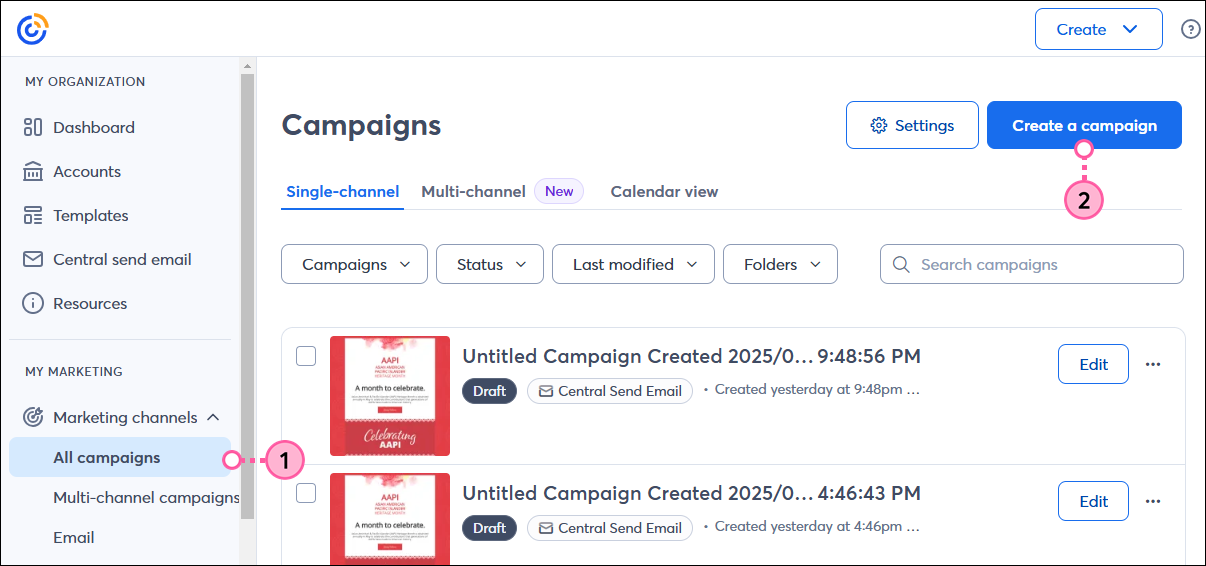Open the Status filter dropdown
This screenshot has height=566, width=1206.
490,264
